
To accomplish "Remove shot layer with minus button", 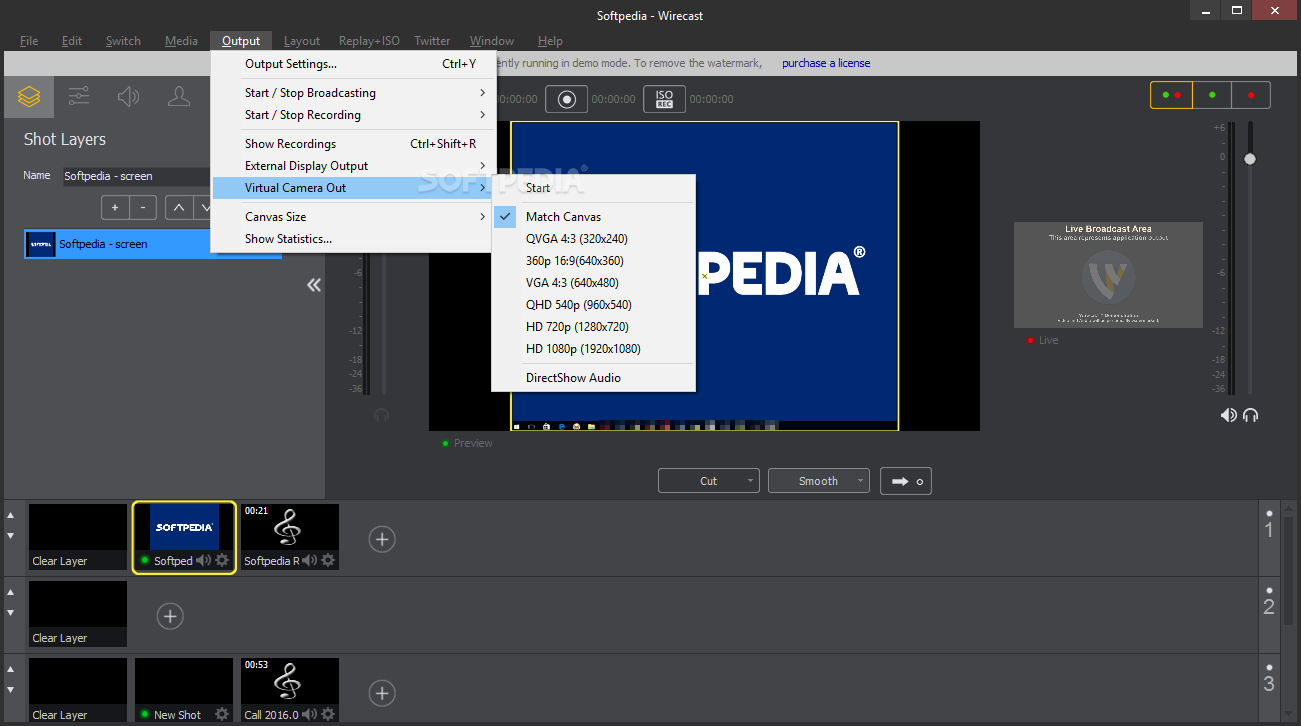I will tap(142, 208).
